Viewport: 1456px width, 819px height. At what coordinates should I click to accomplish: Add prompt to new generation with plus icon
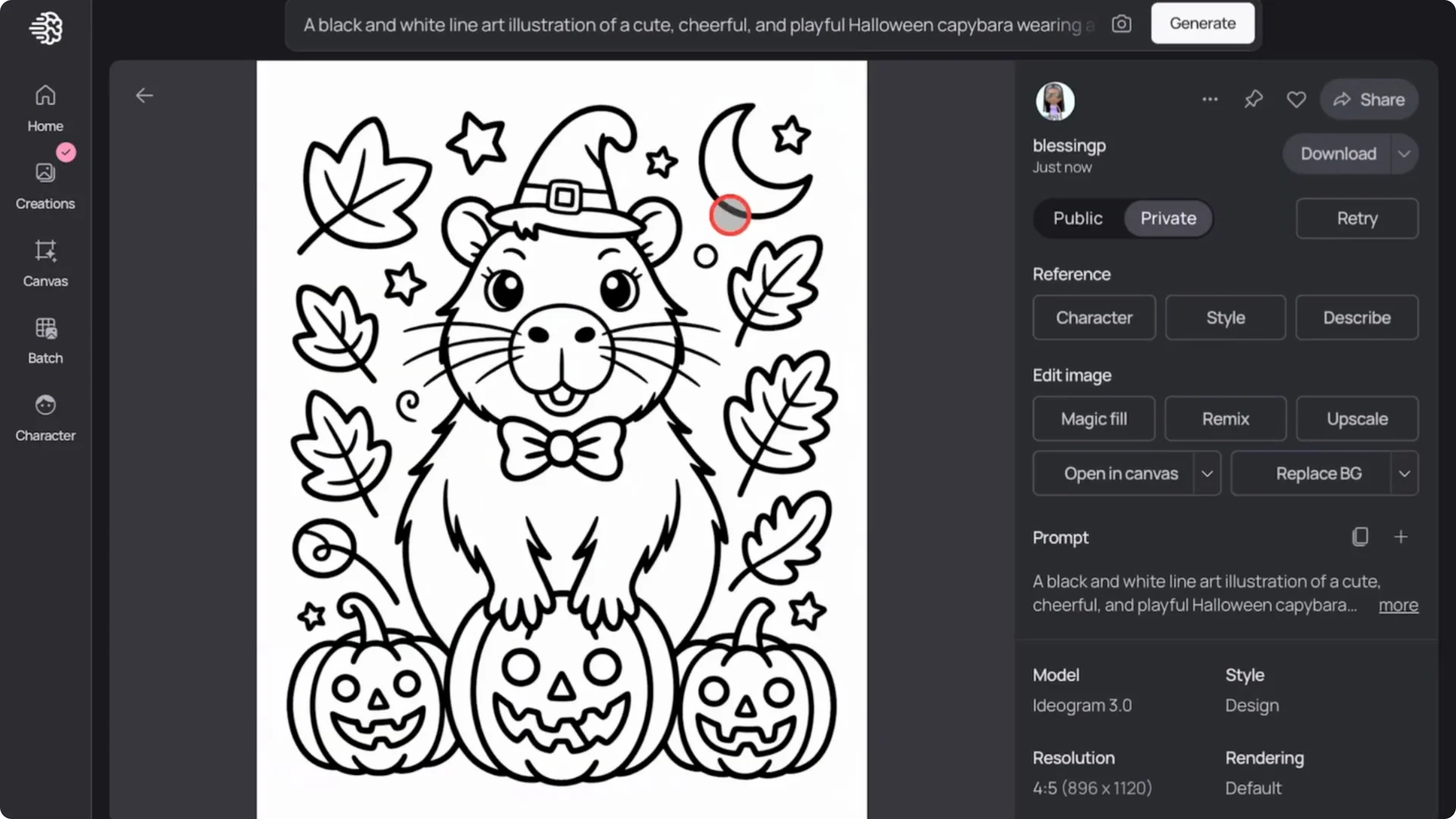coord(1401,536)
